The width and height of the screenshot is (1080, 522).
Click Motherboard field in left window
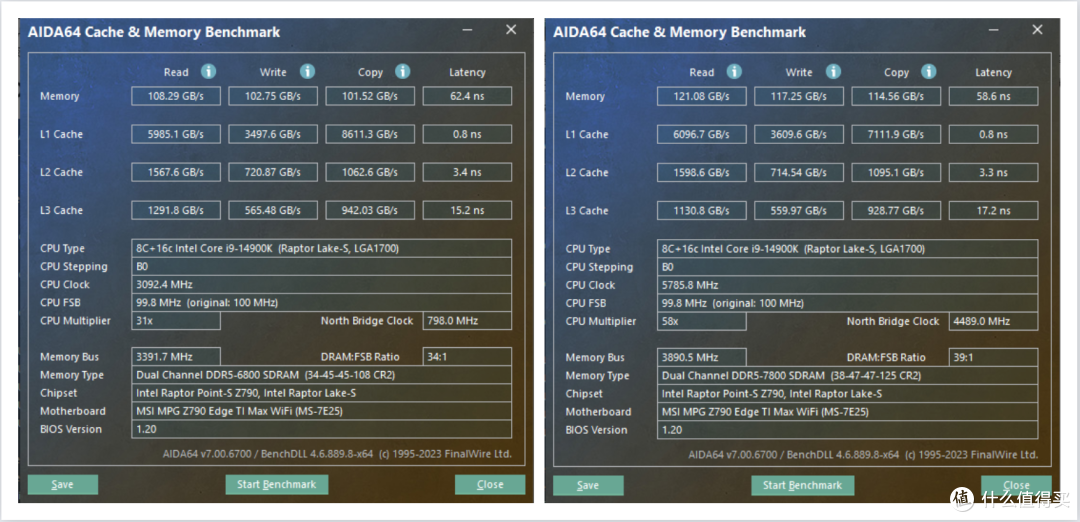click(322, 411)
